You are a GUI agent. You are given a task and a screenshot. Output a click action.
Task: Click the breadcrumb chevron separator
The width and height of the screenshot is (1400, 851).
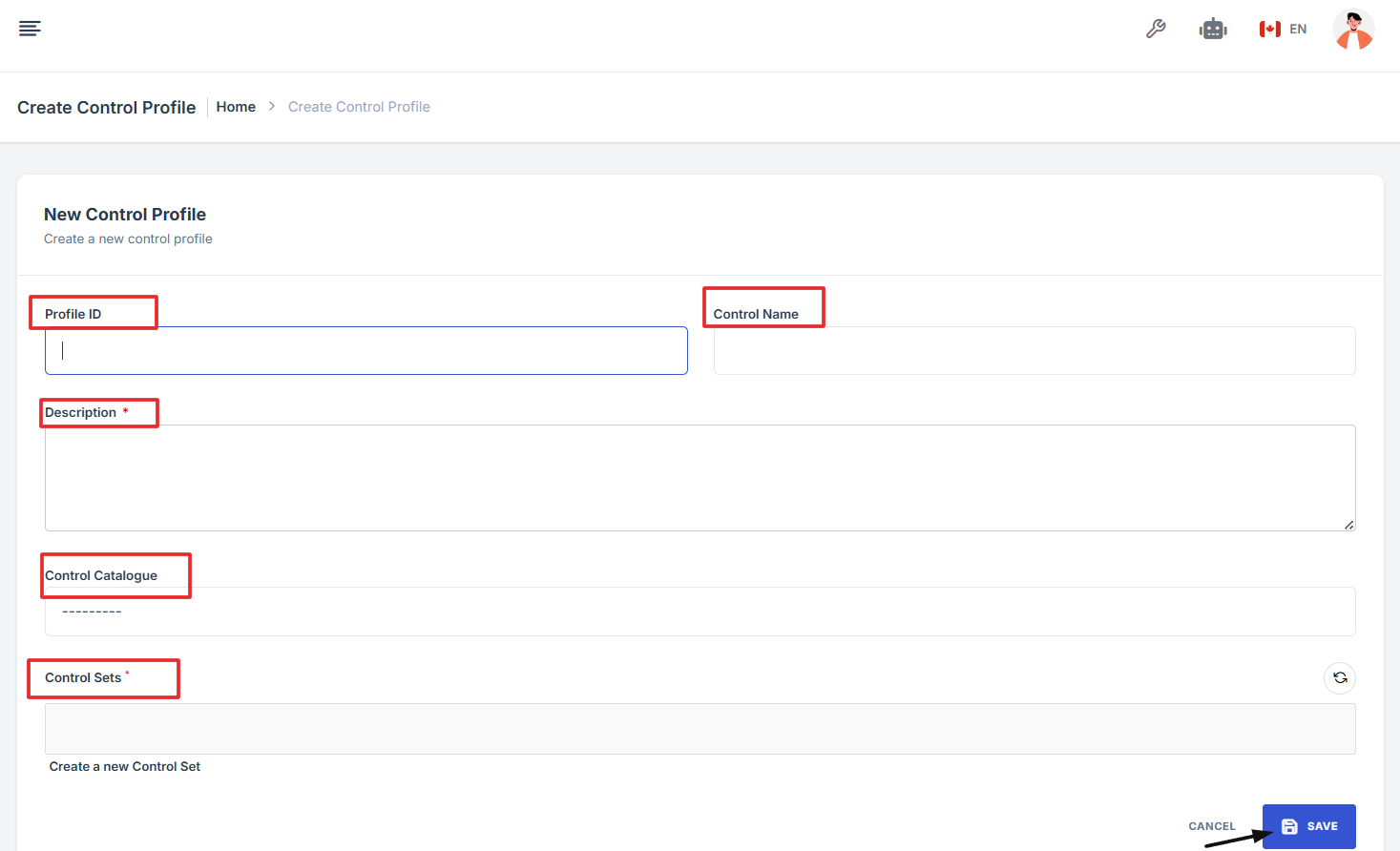272,107
